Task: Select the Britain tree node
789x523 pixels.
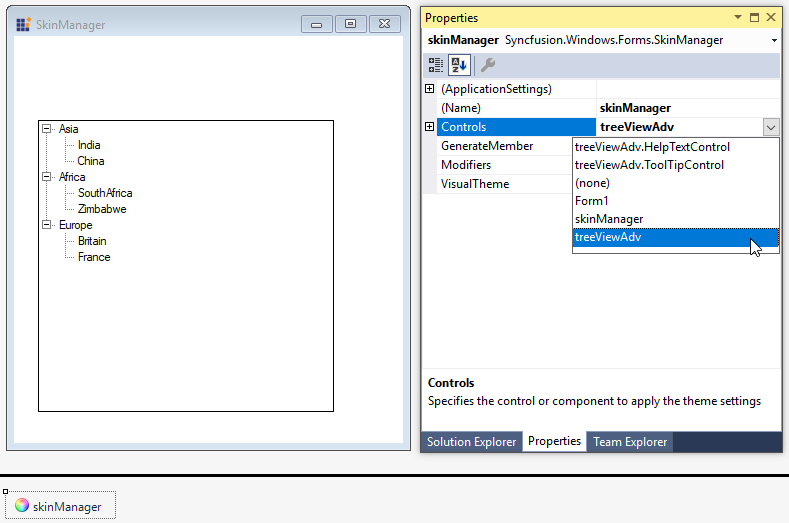Action: (x=92, y=241)
